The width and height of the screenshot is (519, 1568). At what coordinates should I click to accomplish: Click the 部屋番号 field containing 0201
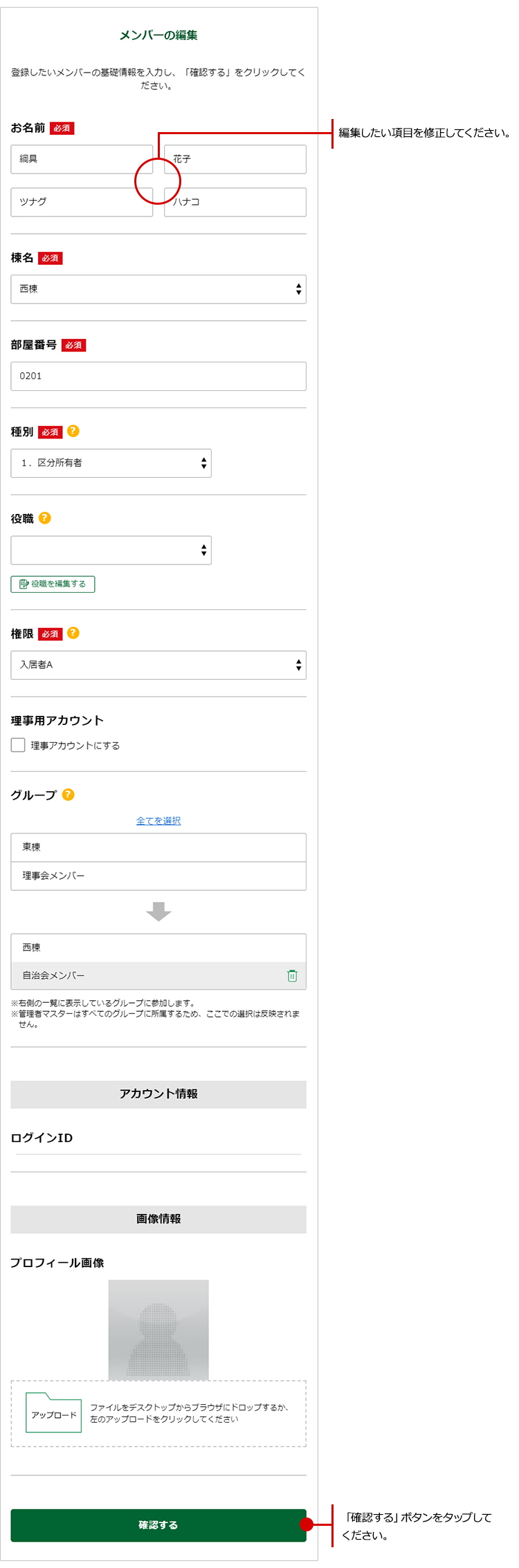click(x=158, y=376)
